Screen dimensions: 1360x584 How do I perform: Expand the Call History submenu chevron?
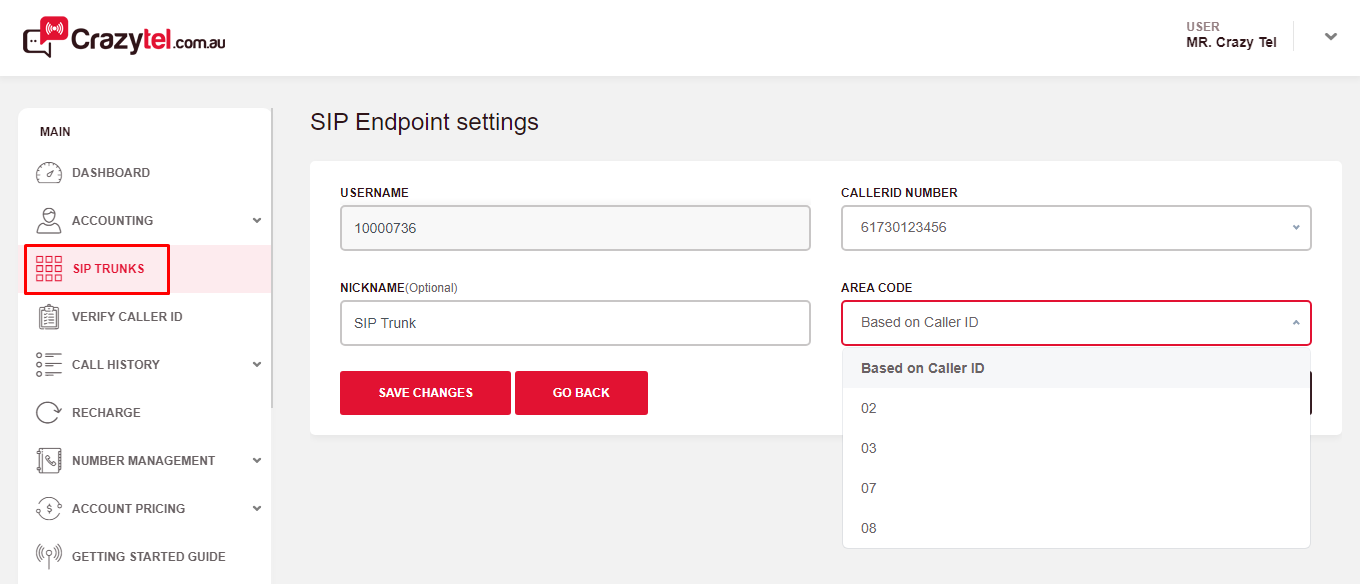click(257, 365)
